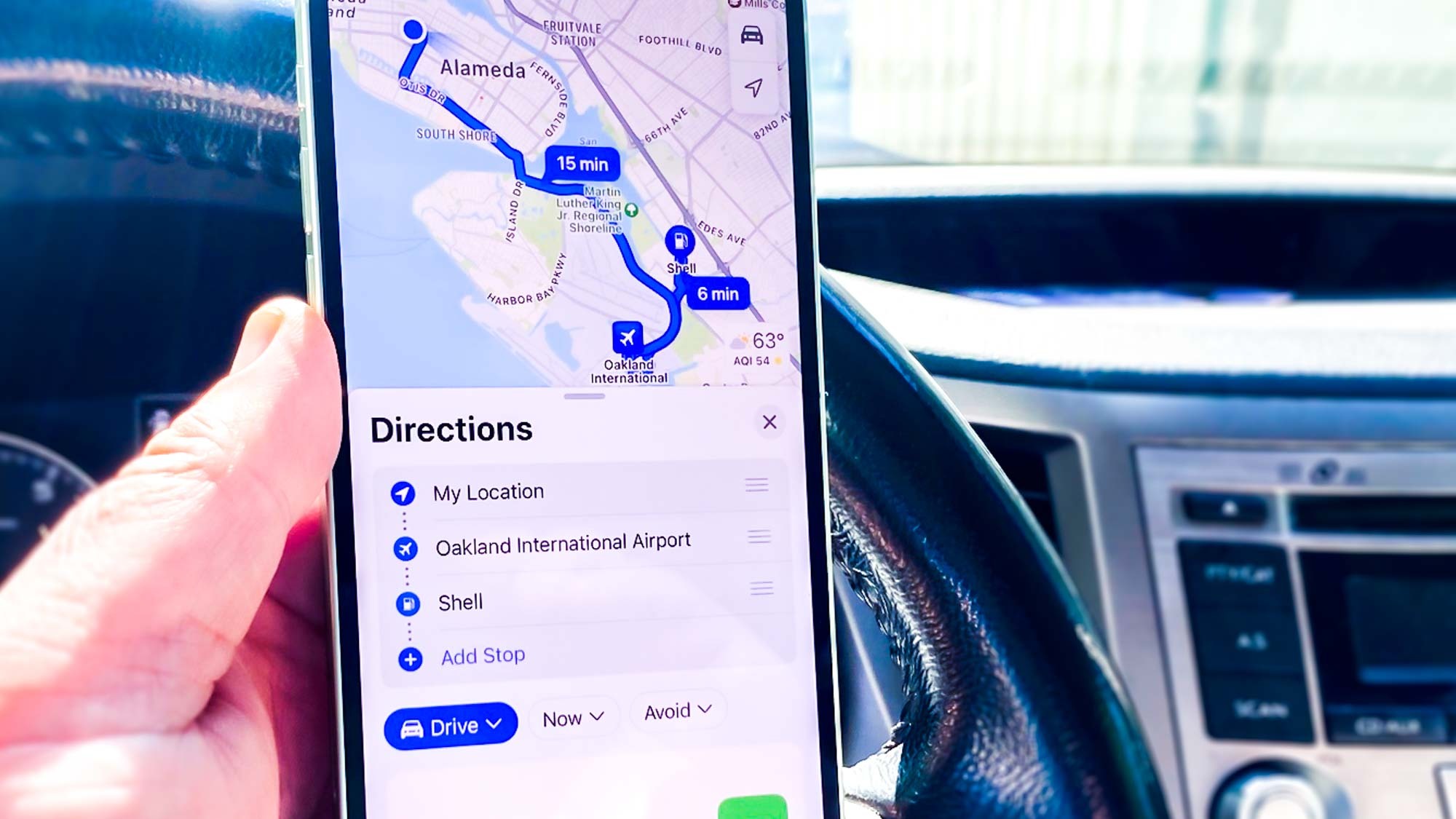Toggle the Shell waypoint reorder handle
Screen dimensions: 1456x819
click(761, 589)
